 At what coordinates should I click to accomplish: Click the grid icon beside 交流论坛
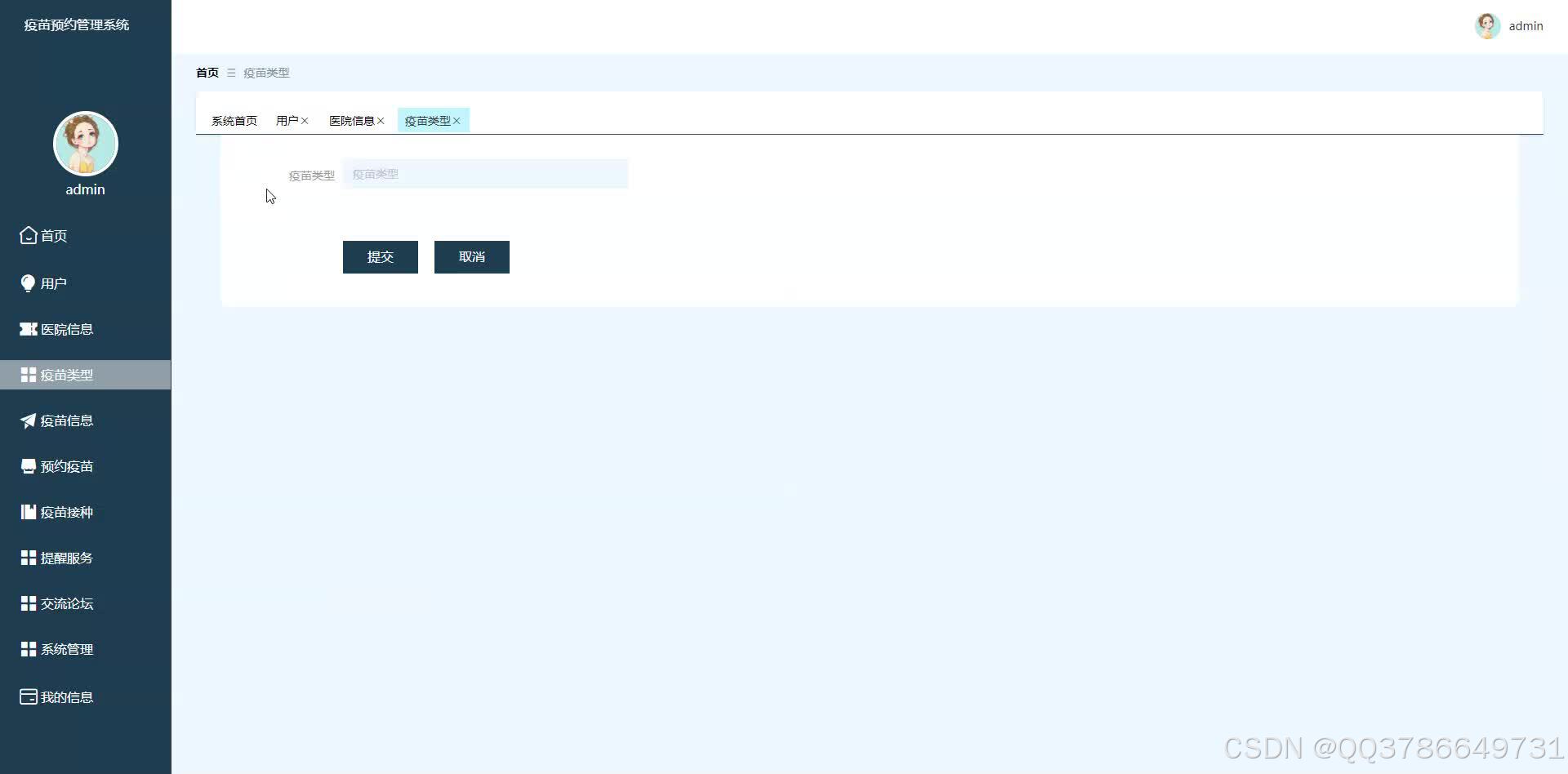[29, 603]
